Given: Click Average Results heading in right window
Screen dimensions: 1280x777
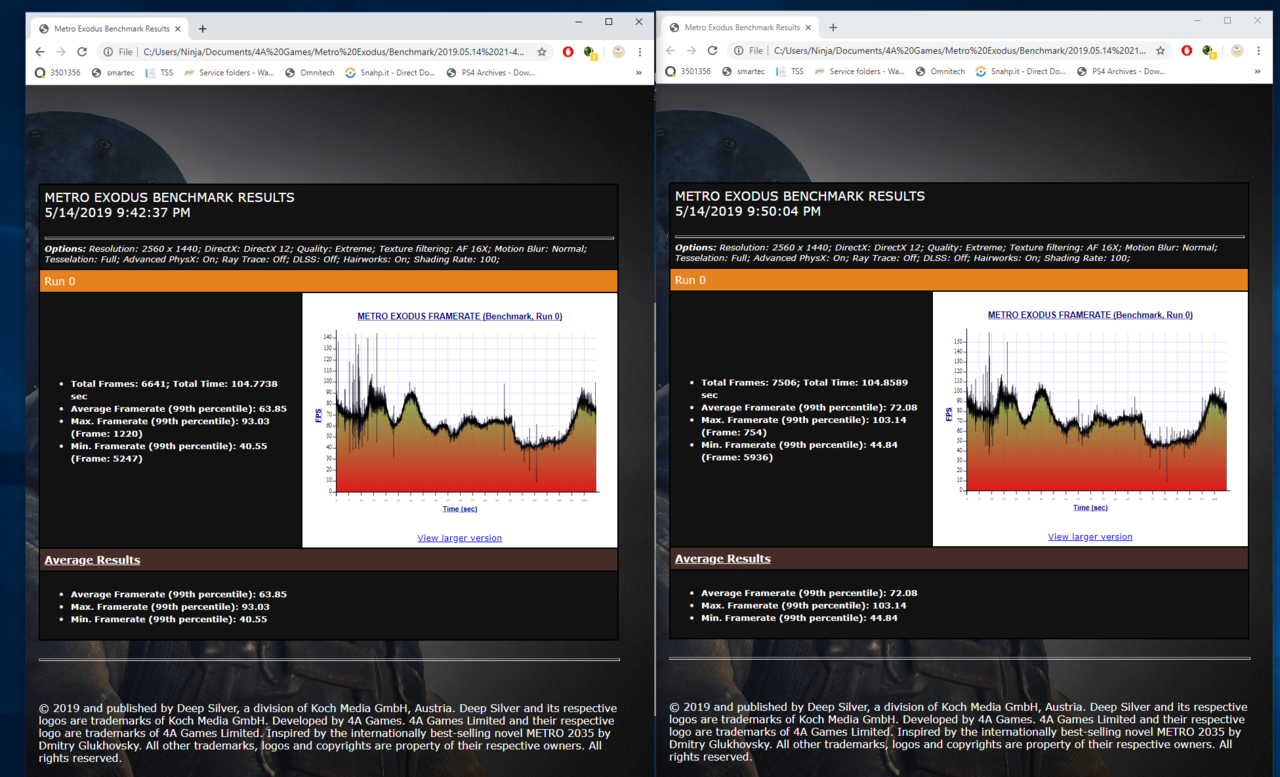Looking at the screenshot, I should tap(723, 559).
